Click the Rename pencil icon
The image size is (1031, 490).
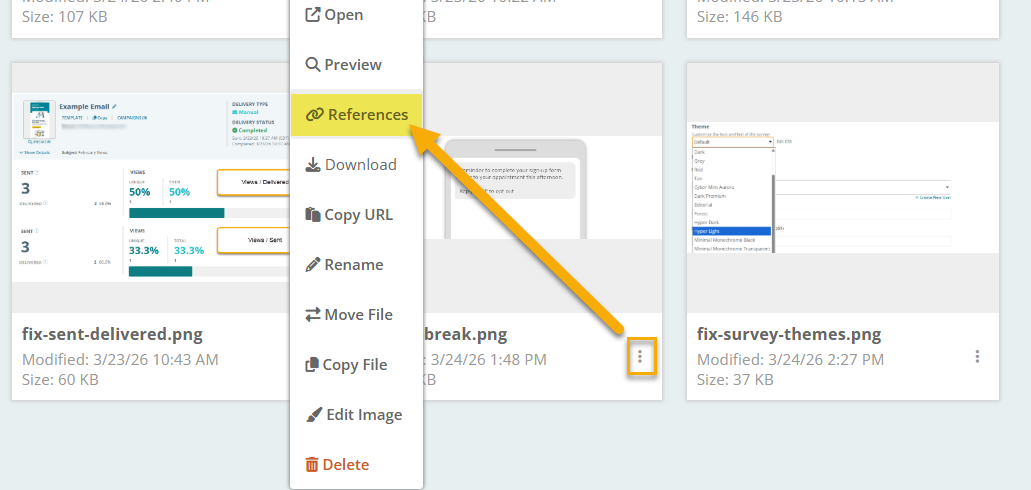point(313,265)
